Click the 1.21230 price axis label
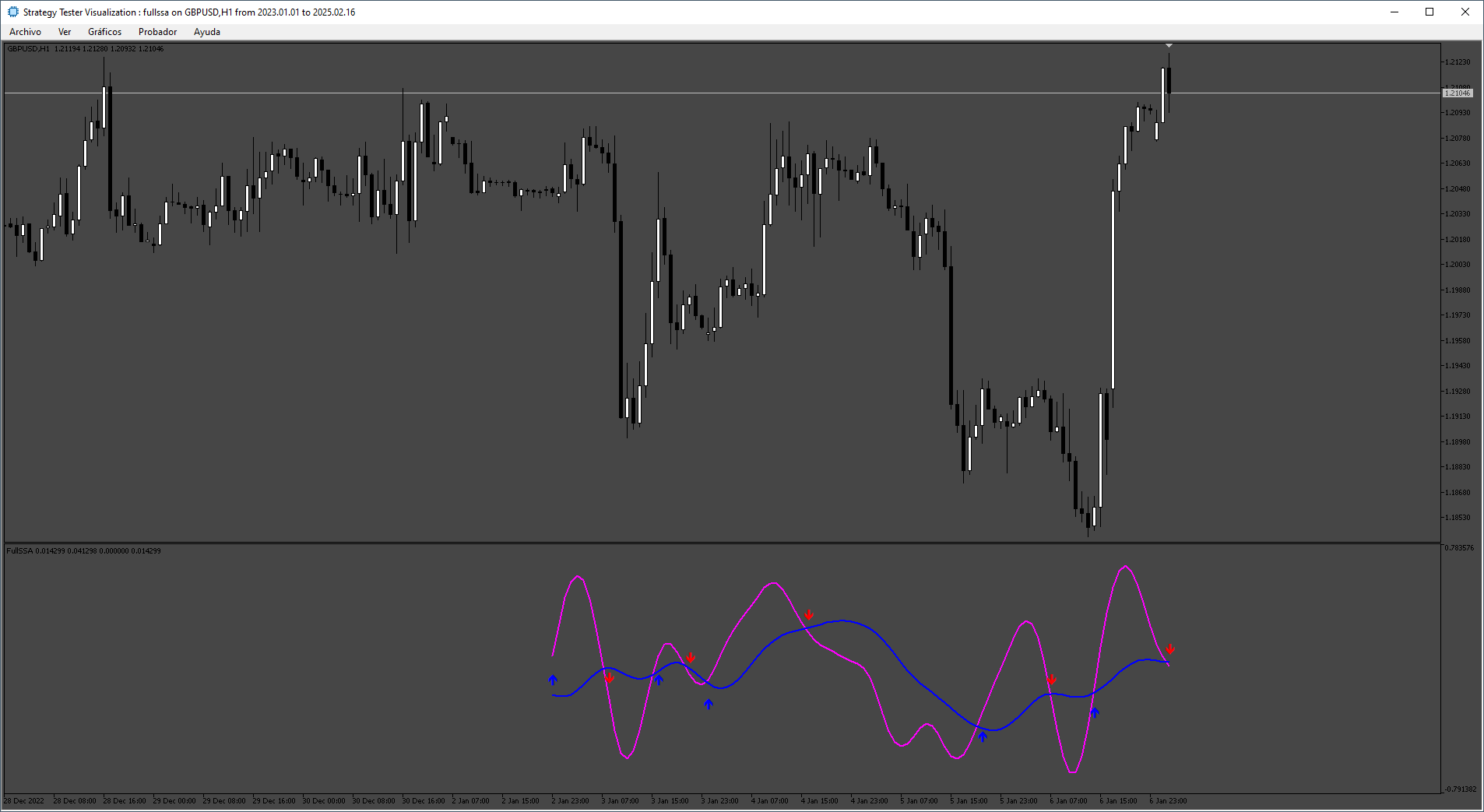 pos(1458,62)
